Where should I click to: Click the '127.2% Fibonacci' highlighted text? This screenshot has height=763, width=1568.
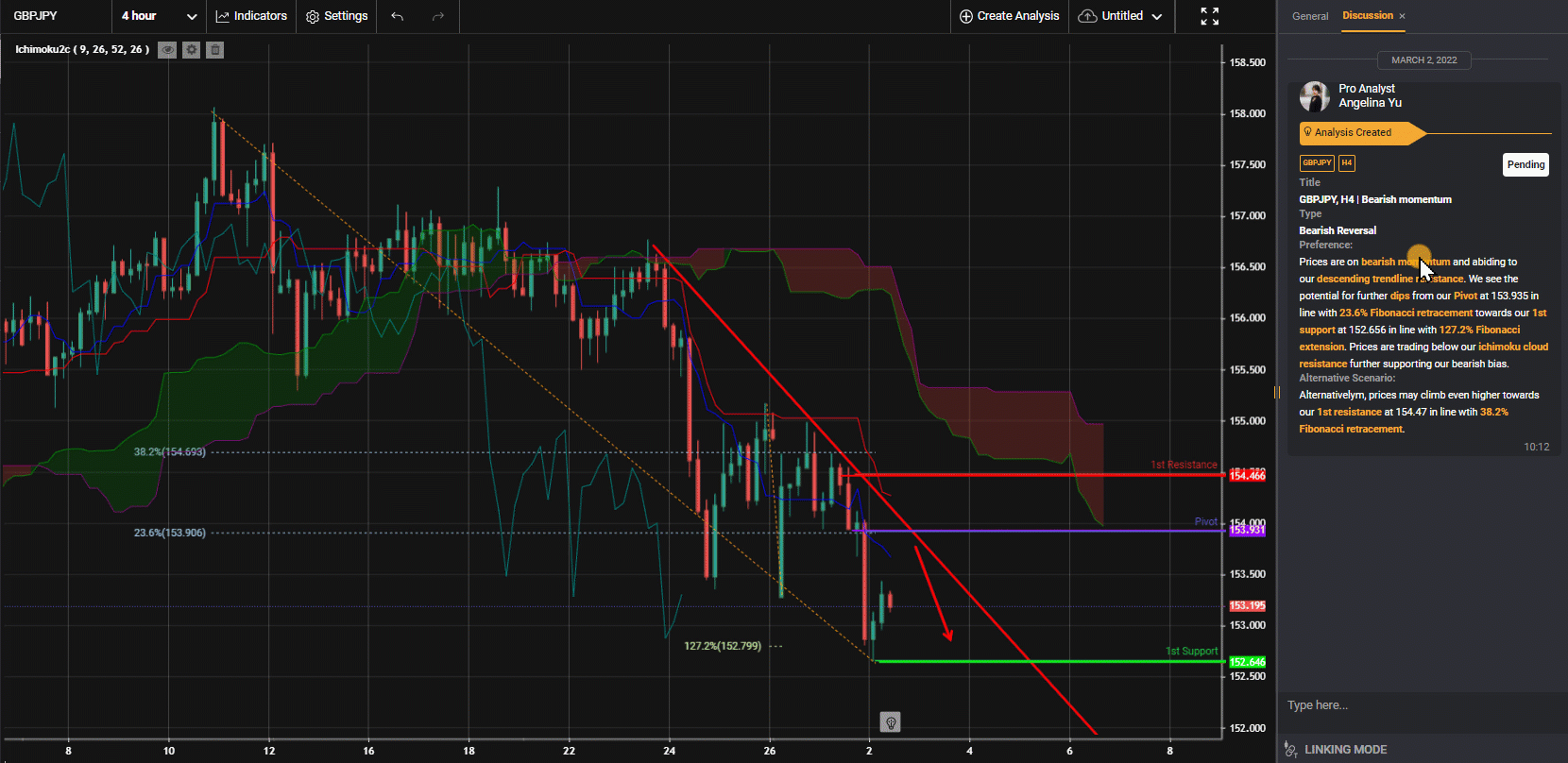(1479, 331)
